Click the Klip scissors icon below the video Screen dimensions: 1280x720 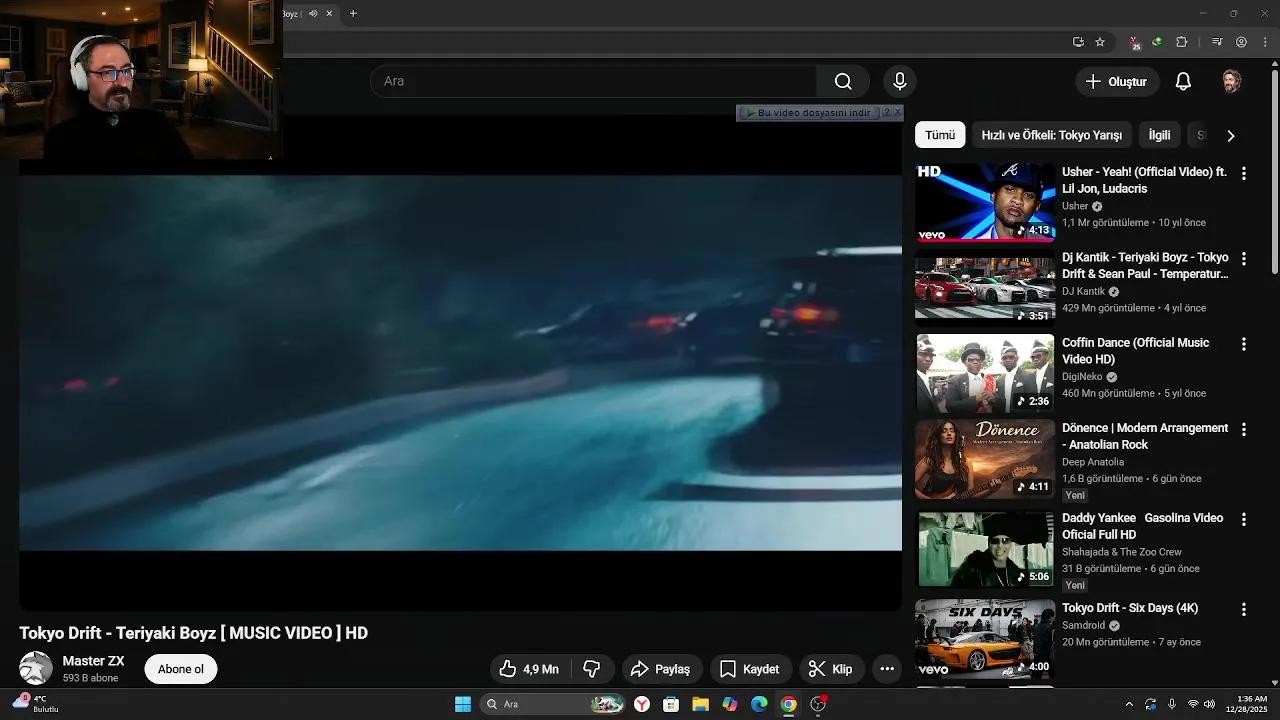(818, 668)
